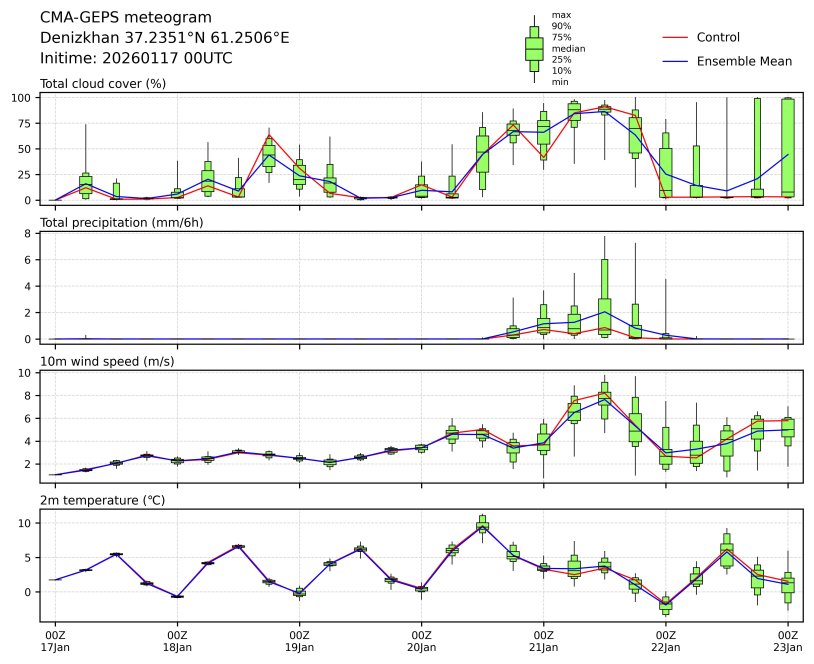This screenshot has height=664, width=814.
Task: Click the 00Z 23Jan time axis label
Action: pyautogui.click(x=787, y=640)
